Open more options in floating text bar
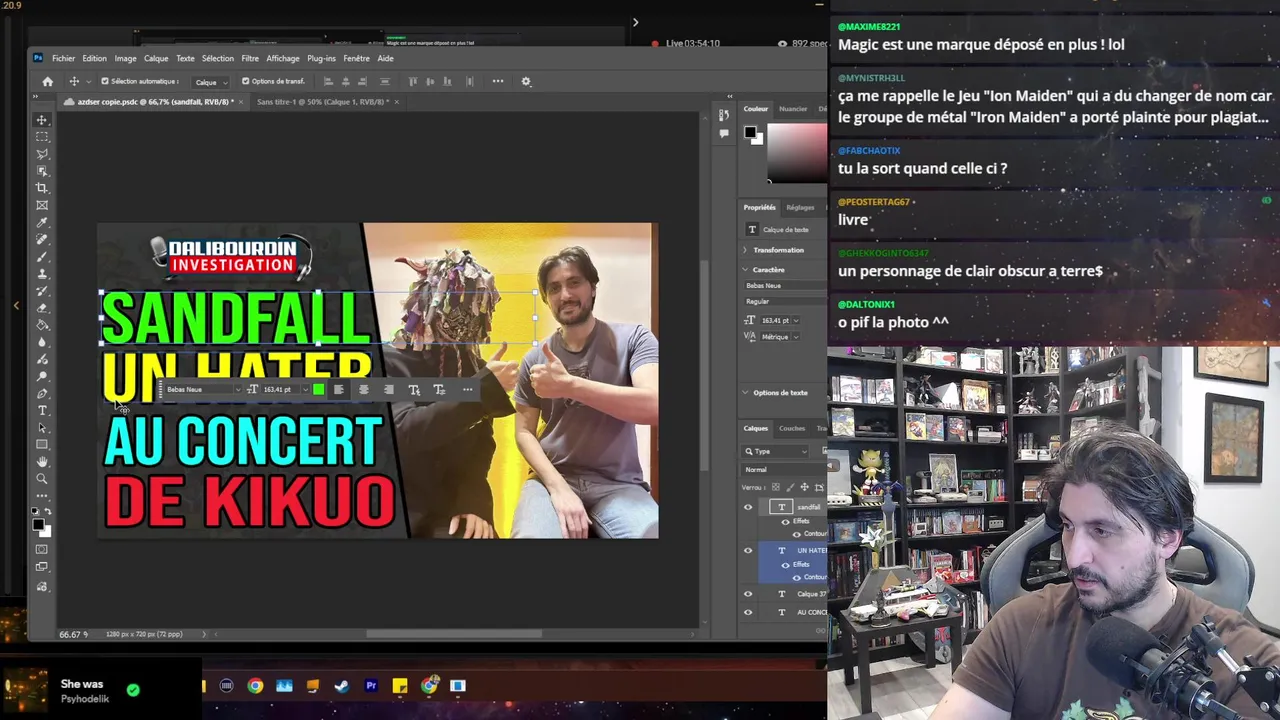Image resolution: width=1280 pixels, height=720 pixels. [467, 389]
